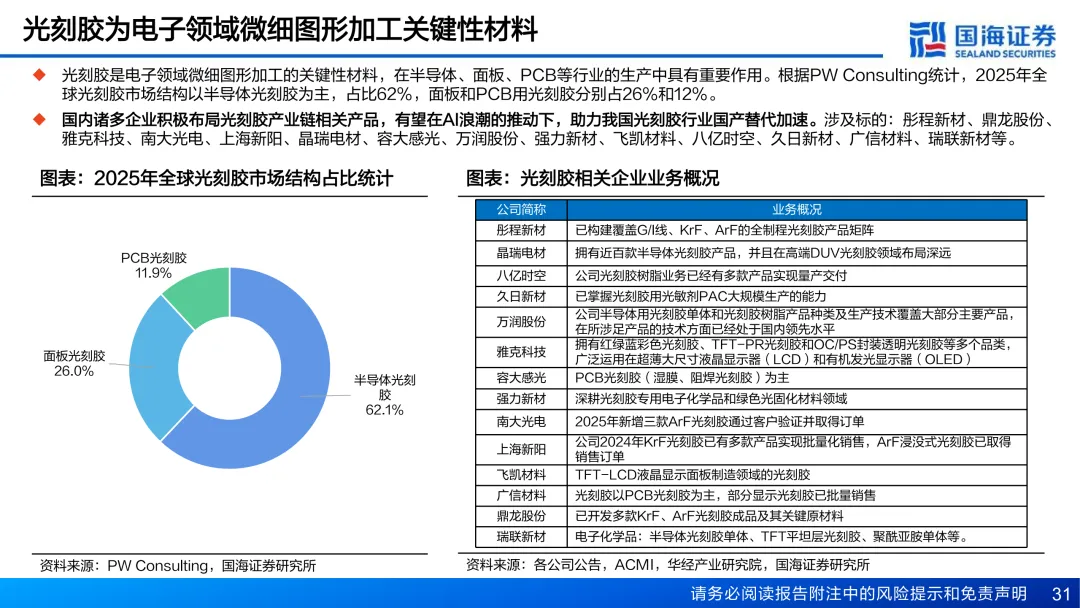Click the bold paragraph starting 国内诸多企业积极布局
This screenshot has width=1080, height=608.
437,120
